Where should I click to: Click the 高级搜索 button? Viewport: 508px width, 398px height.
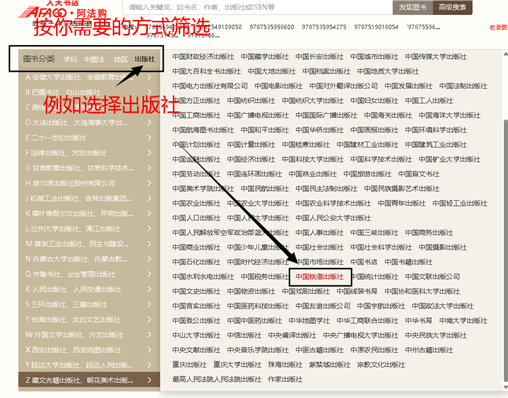[x=452, y=7]
